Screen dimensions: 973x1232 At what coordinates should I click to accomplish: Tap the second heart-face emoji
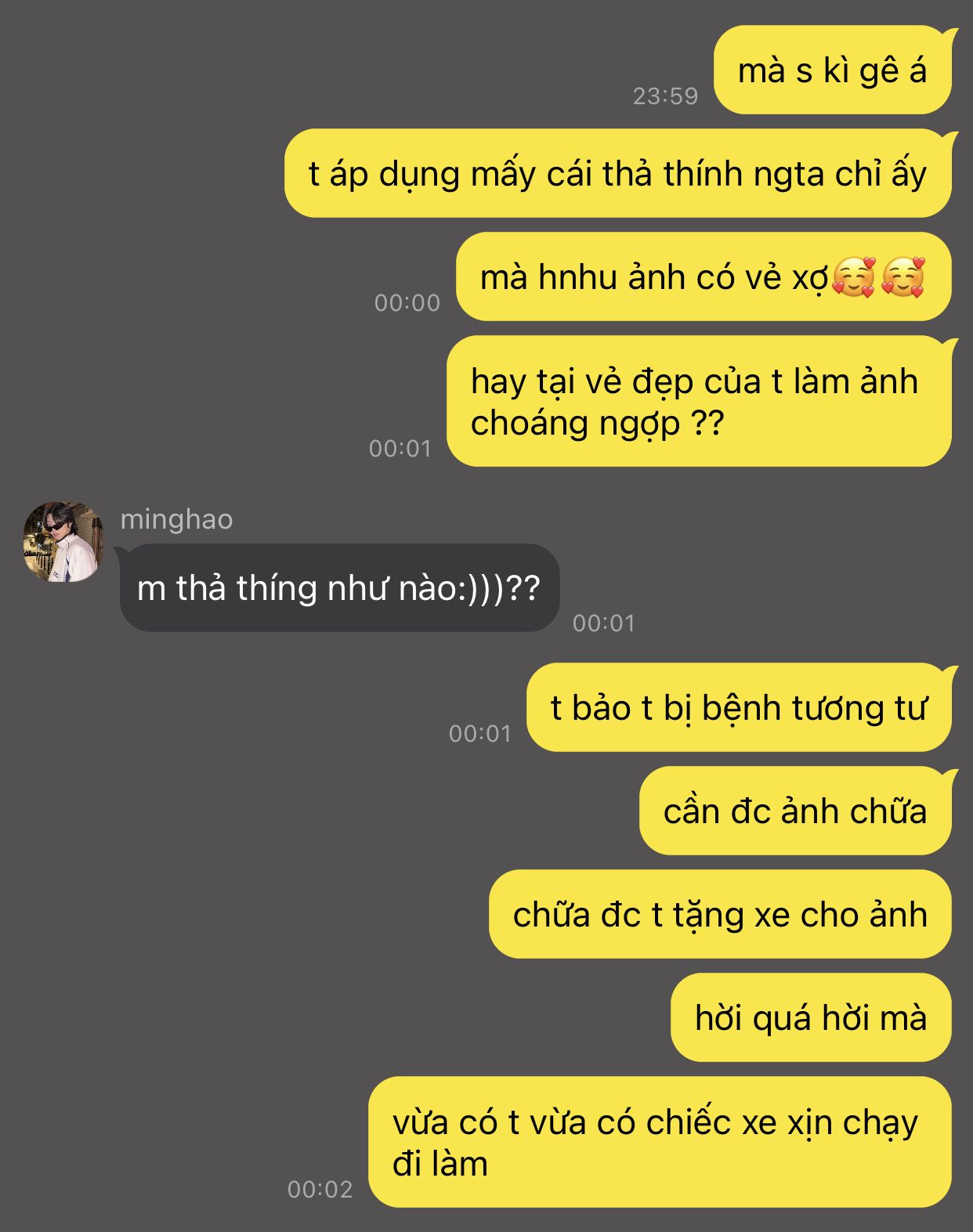click(903, 277)
